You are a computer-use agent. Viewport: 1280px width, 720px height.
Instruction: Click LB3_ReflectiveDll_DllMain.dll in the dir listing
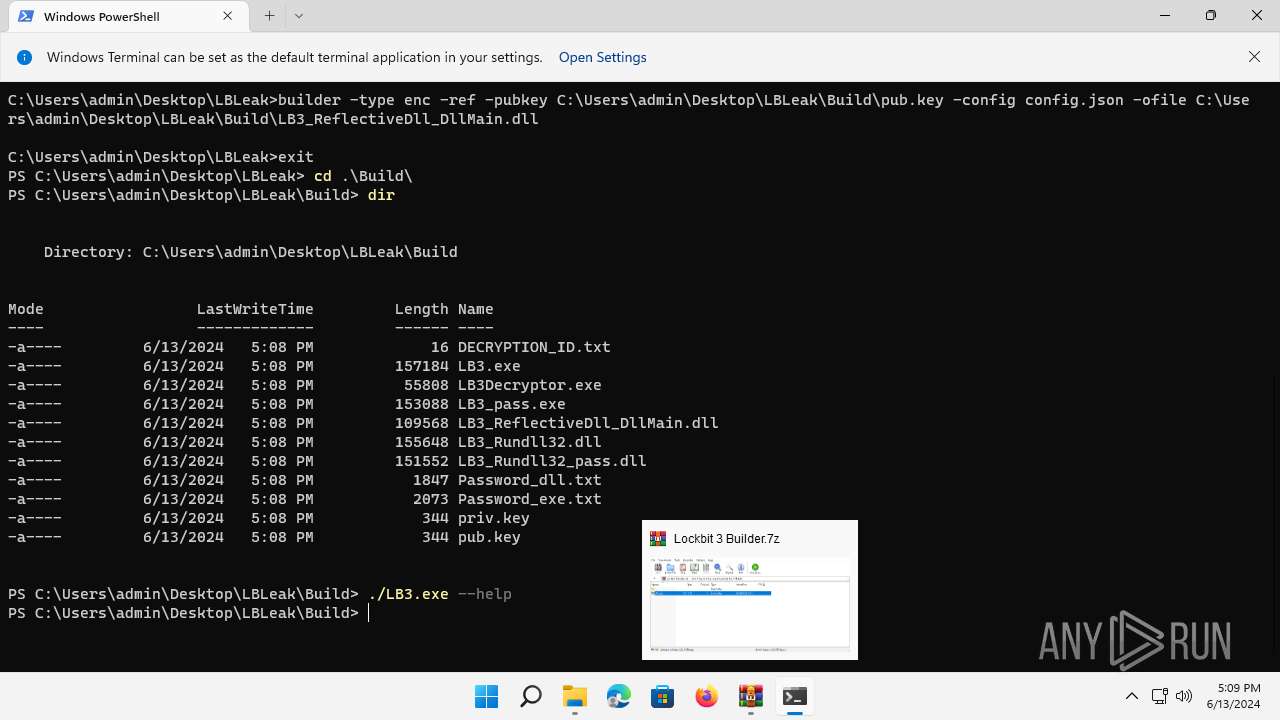pos(588,423)
